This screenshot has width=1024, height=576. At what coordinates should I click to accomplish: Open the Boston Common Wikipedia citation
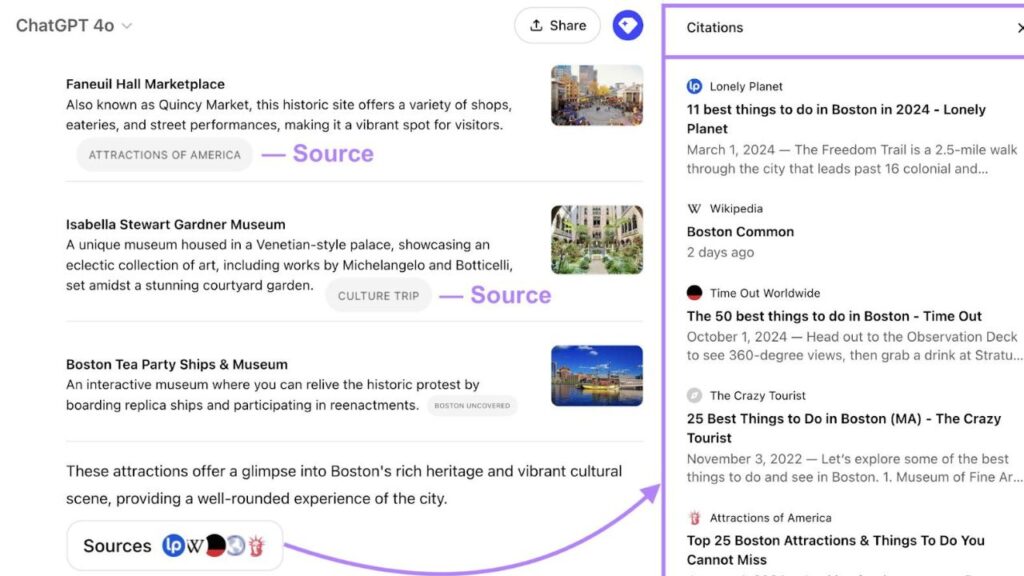pyautogui.click(x=740, y=232)
